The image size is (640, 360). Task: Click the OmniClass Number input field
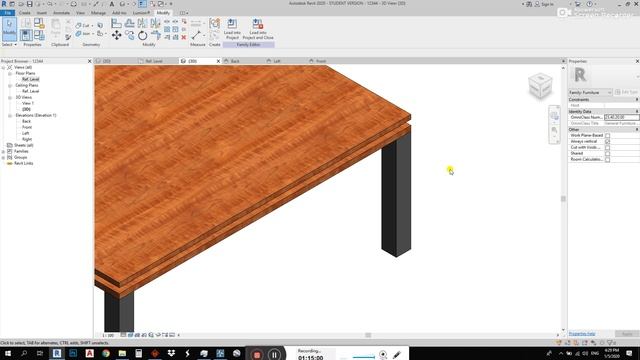(622, 118)
